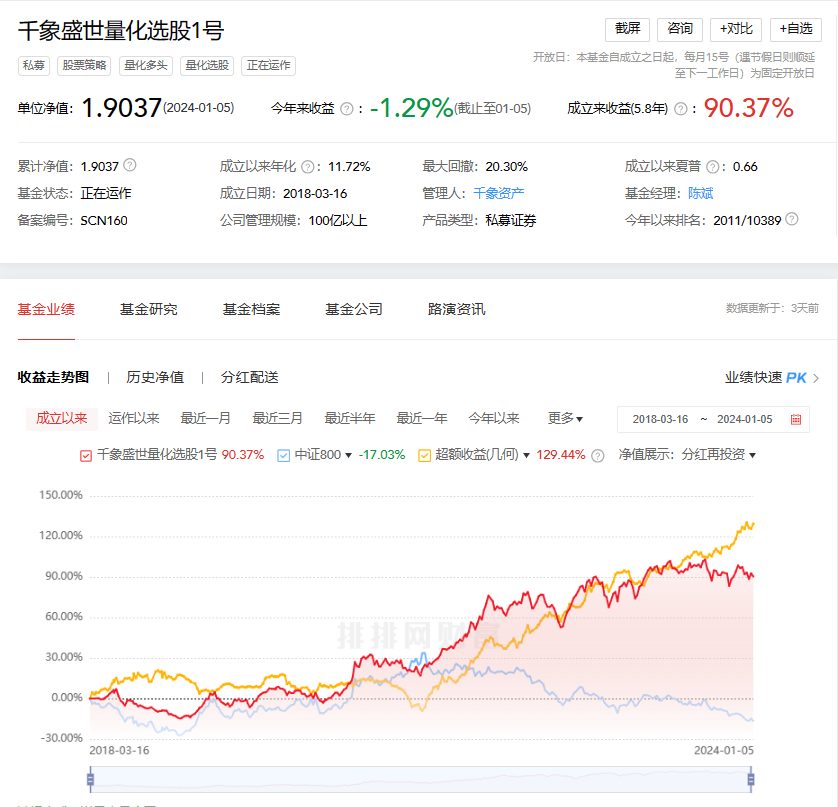This screenshot has height=807, width=838.
Task: Select the 最近半年 period
Action: pyautogui.click(x=350, y=418)
